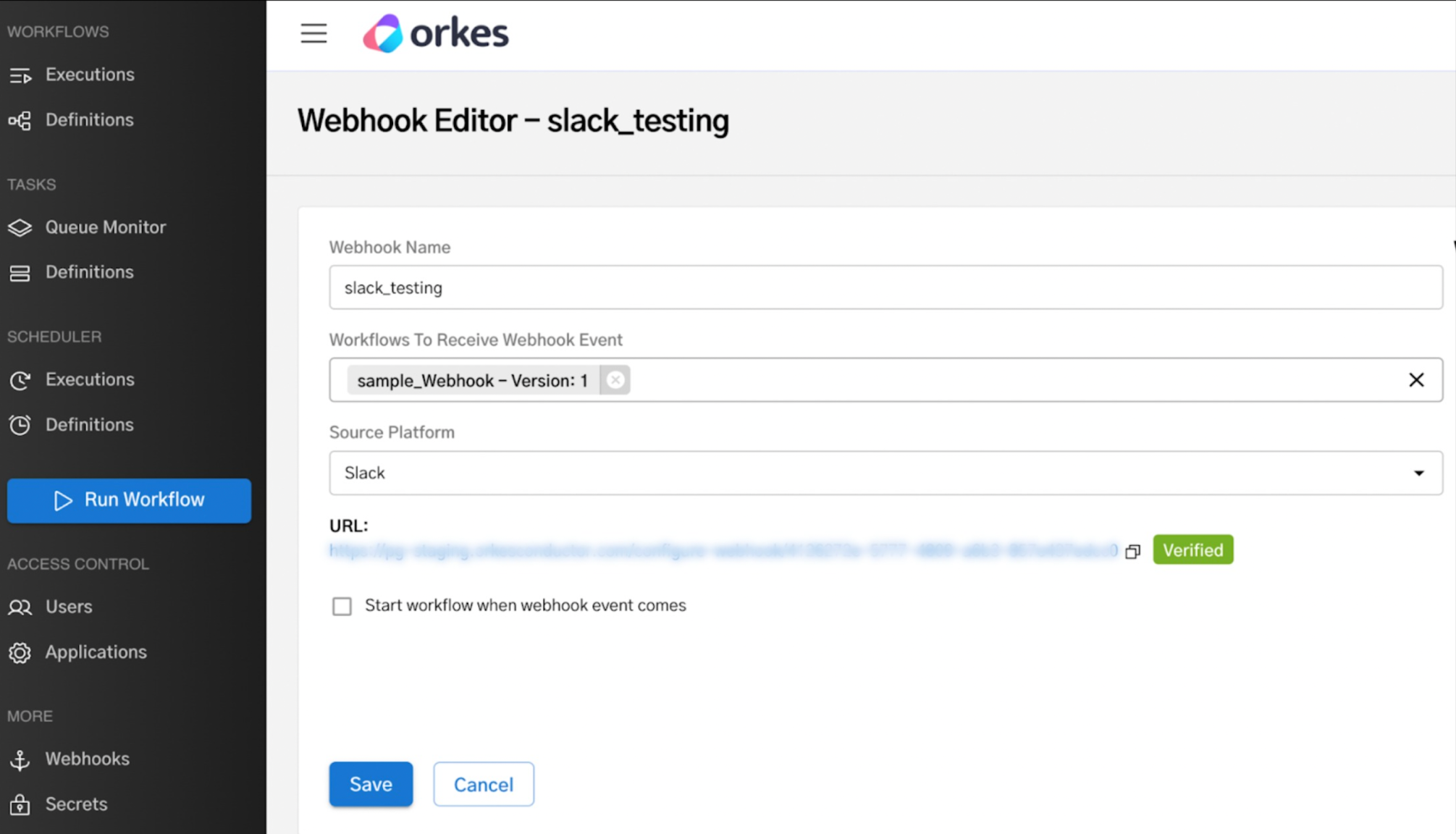Remove the sample_Webhook chip via its small x
1456x834 pixels.
615,379
